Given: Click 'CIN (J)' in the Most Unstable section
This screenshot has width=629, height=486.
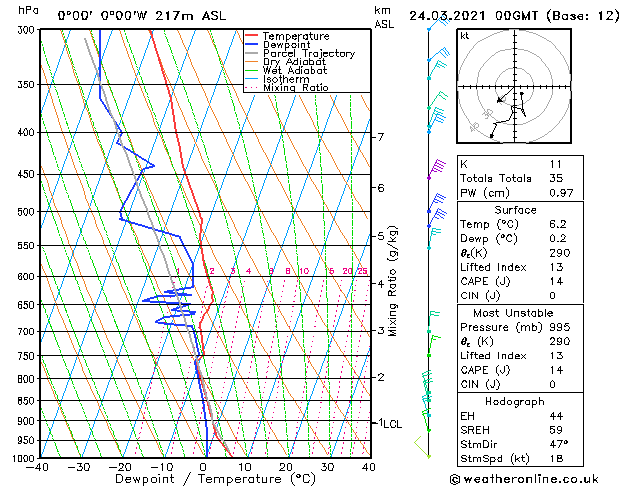Looking at the screenshot, I should pos(480,385).
